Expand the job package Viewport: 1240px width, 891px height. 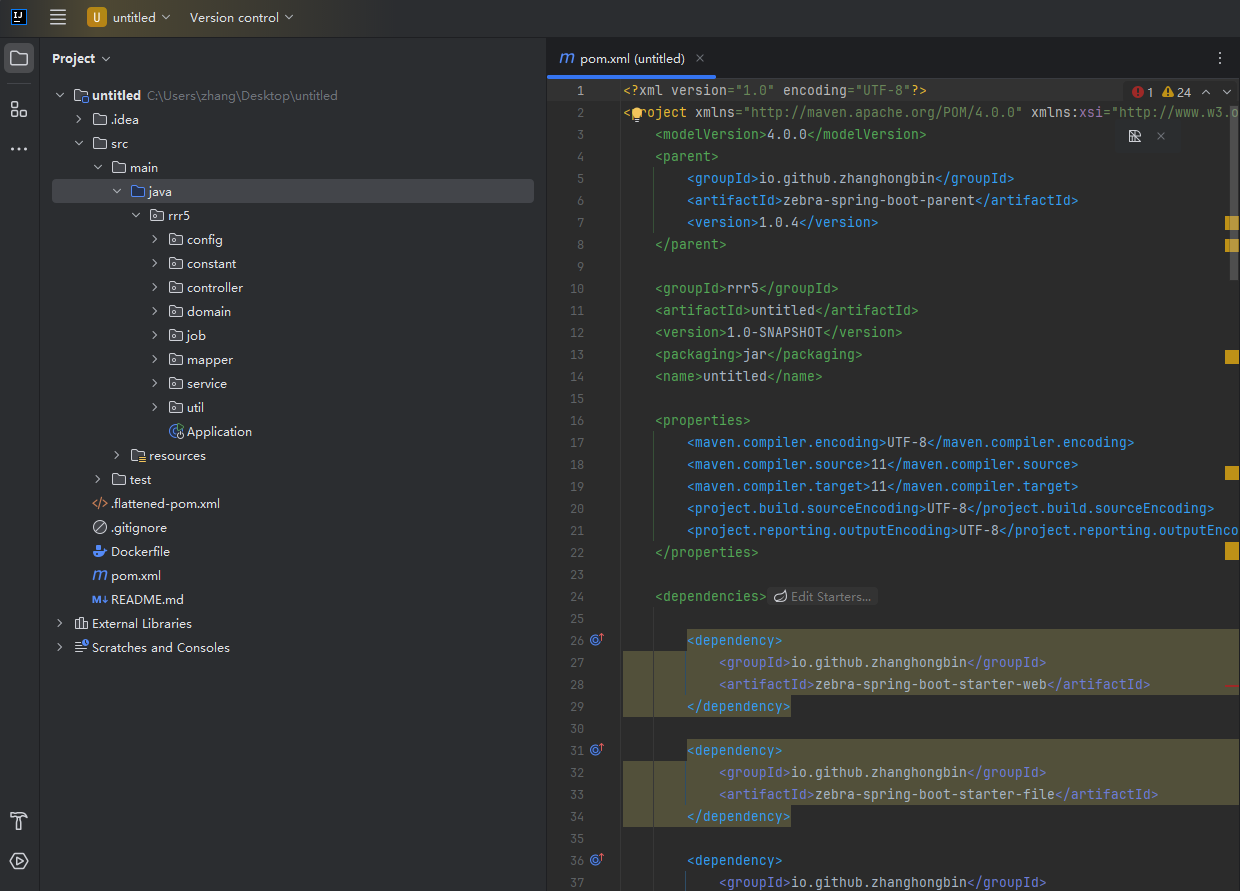[x=155, y=336]
